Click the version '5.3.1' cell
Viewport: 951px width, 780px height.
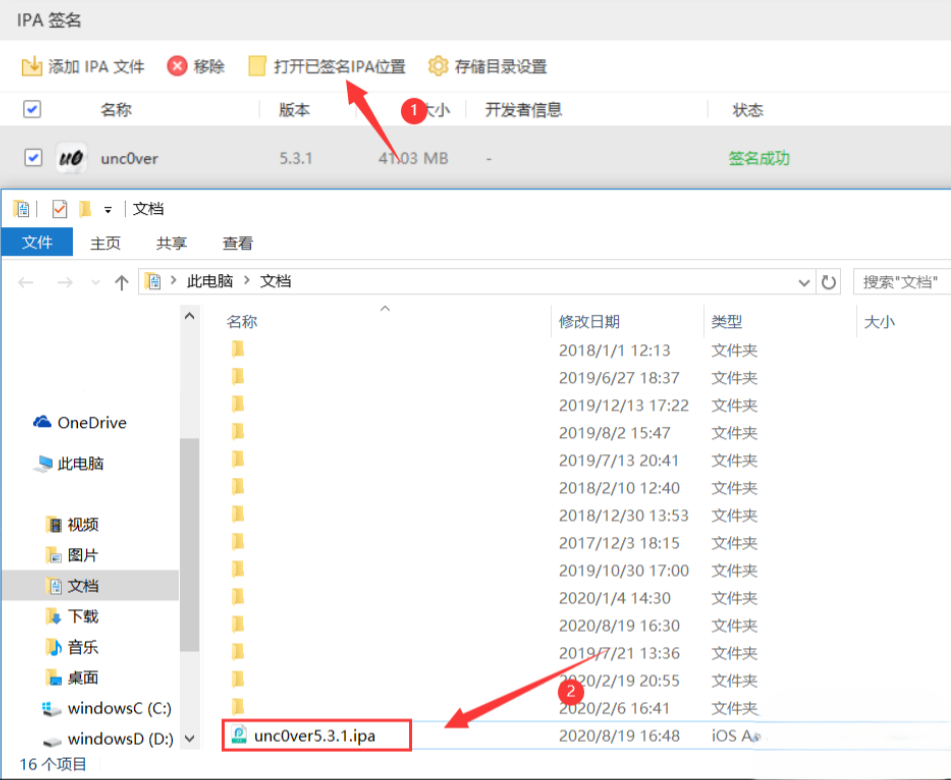click(x=296, y=158)
